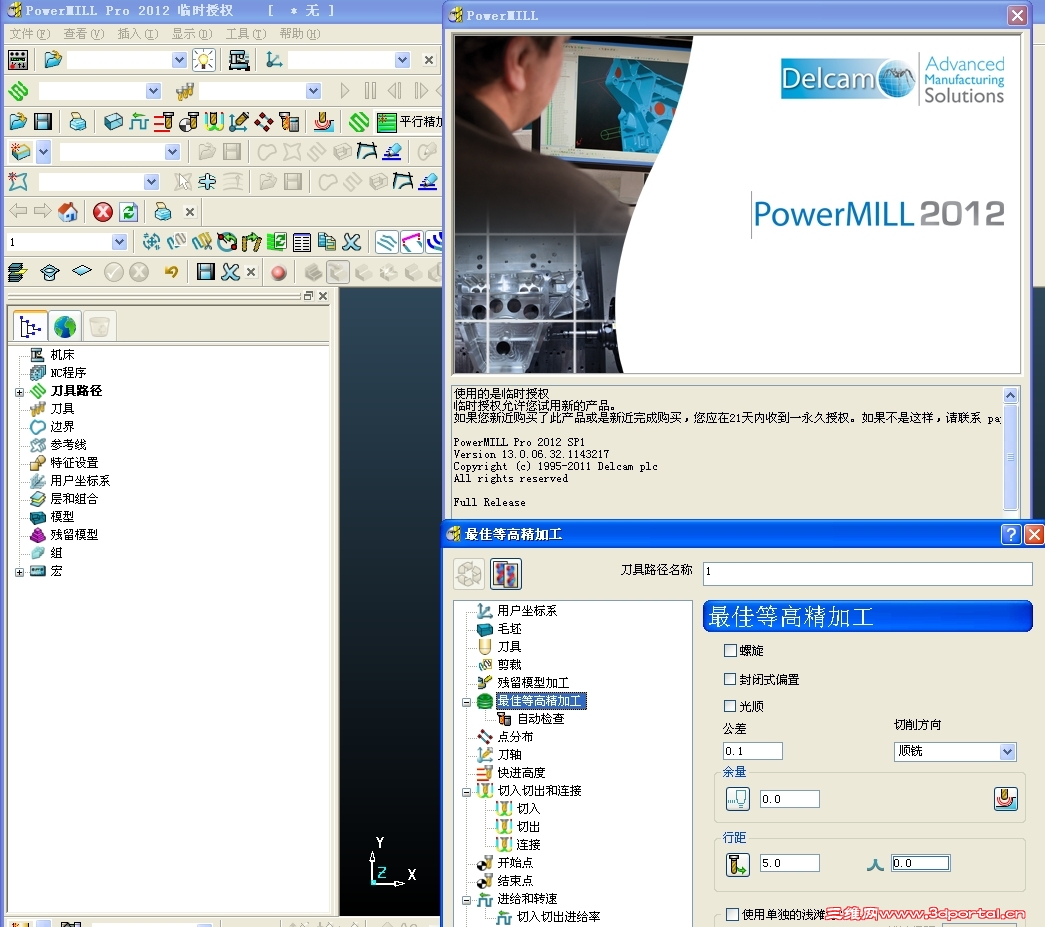Click the leads and links icon

(x=214, y=121)
